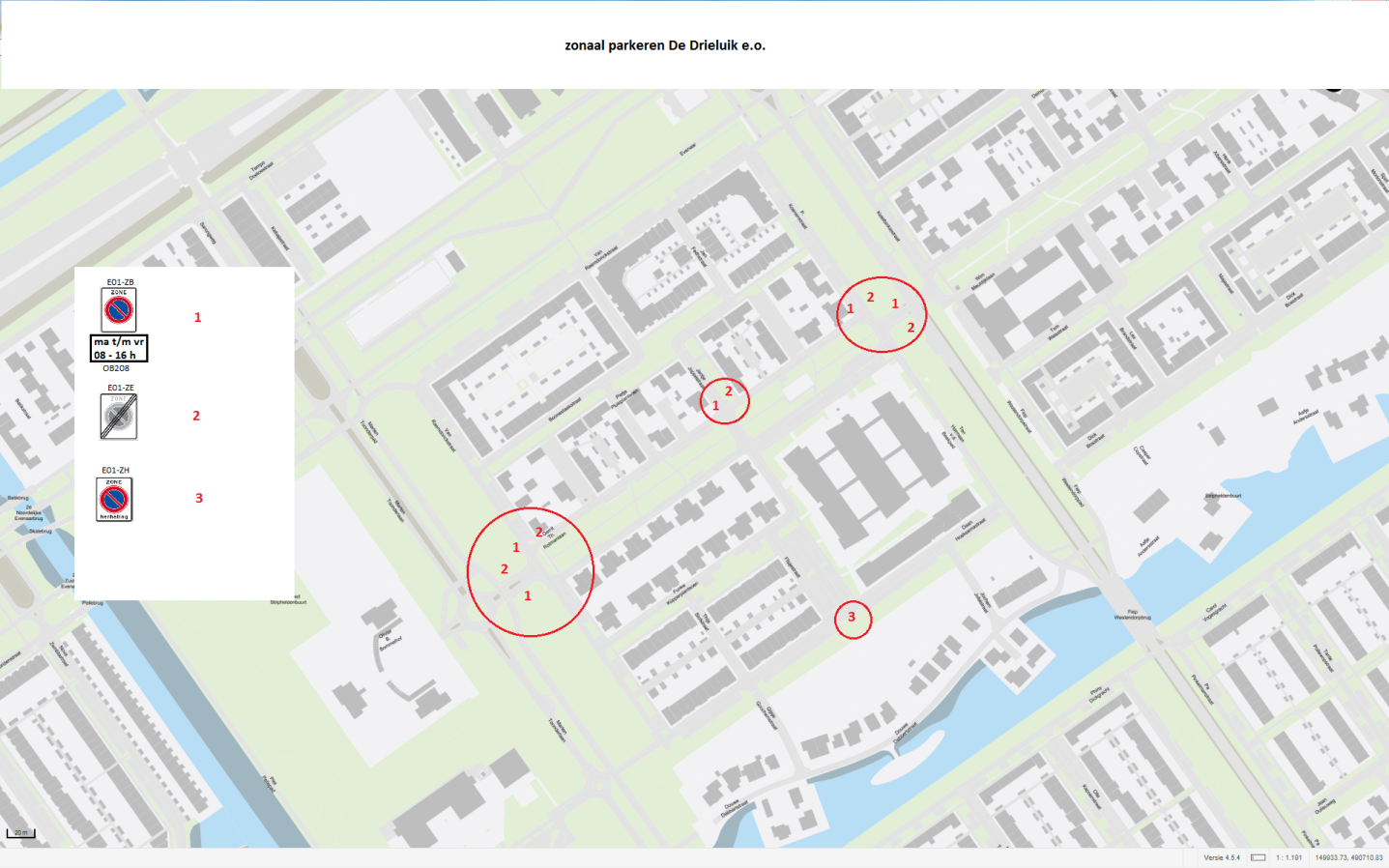
Task: Click the E01-ZH 'herhaling' zone sign icon
Action: tap(114, 500)
